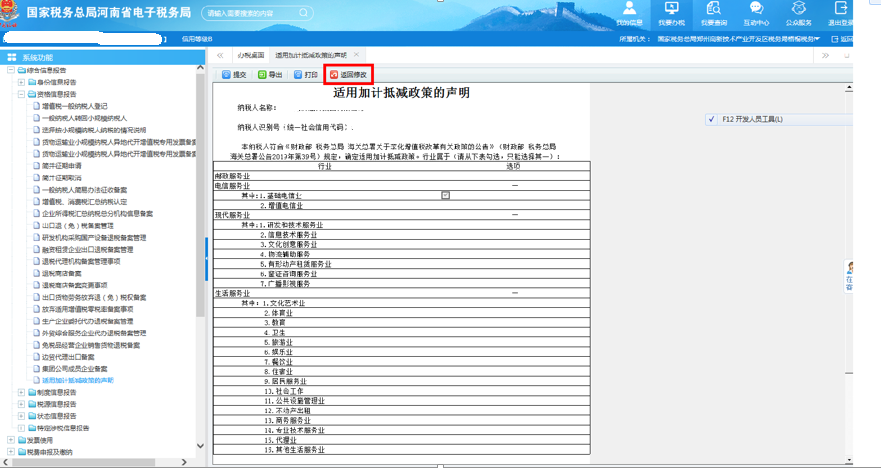Tick the checkbox in the 基础电信业 row
The width and height of the screenshot is (881, 468).
pos(445,195)
